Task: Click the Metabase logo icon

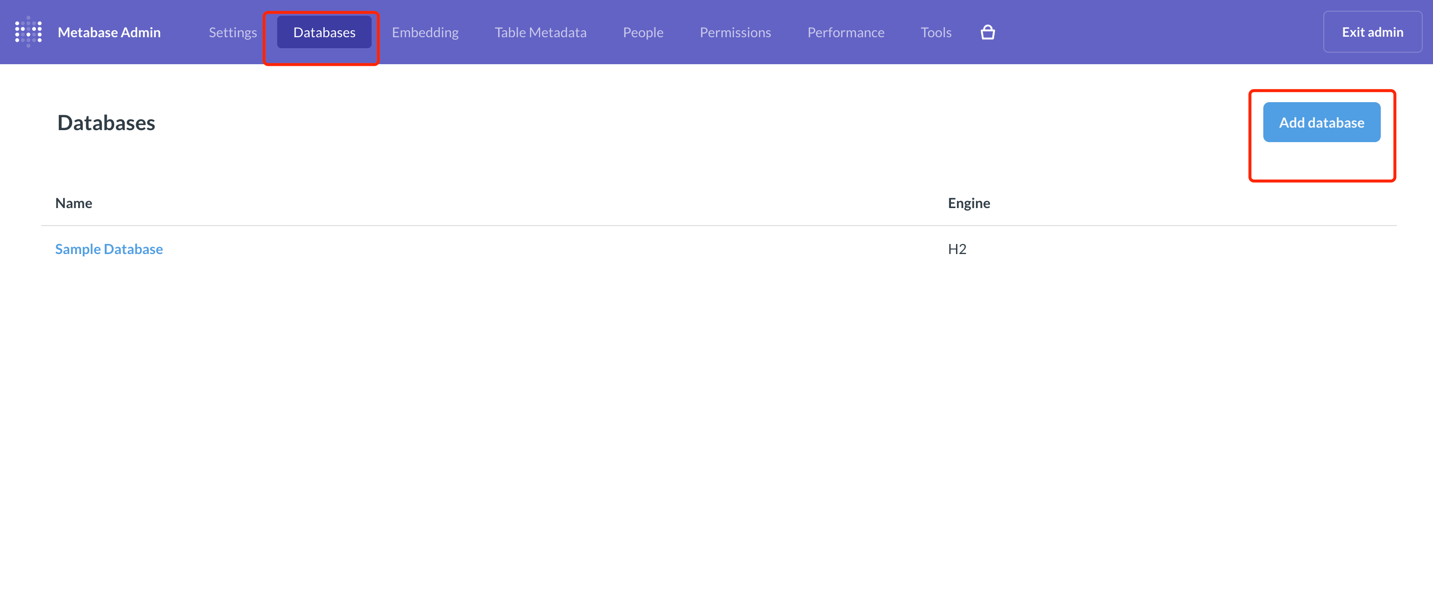Action: 27,31
